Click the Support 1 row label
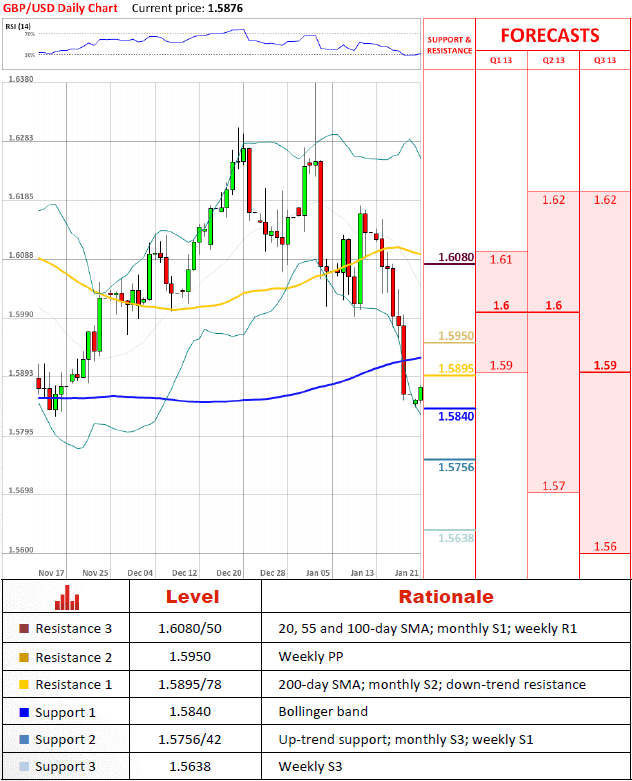The image size is (632, 781). click(x=65, y=713)
